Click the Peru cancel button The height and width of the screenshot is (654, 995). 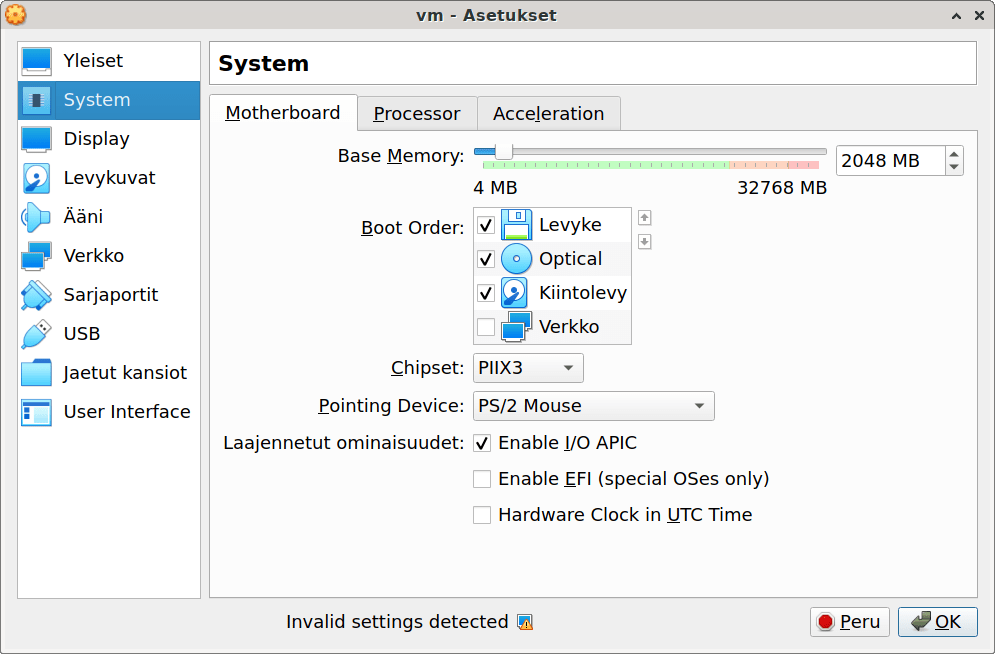[x=850, y=622]
